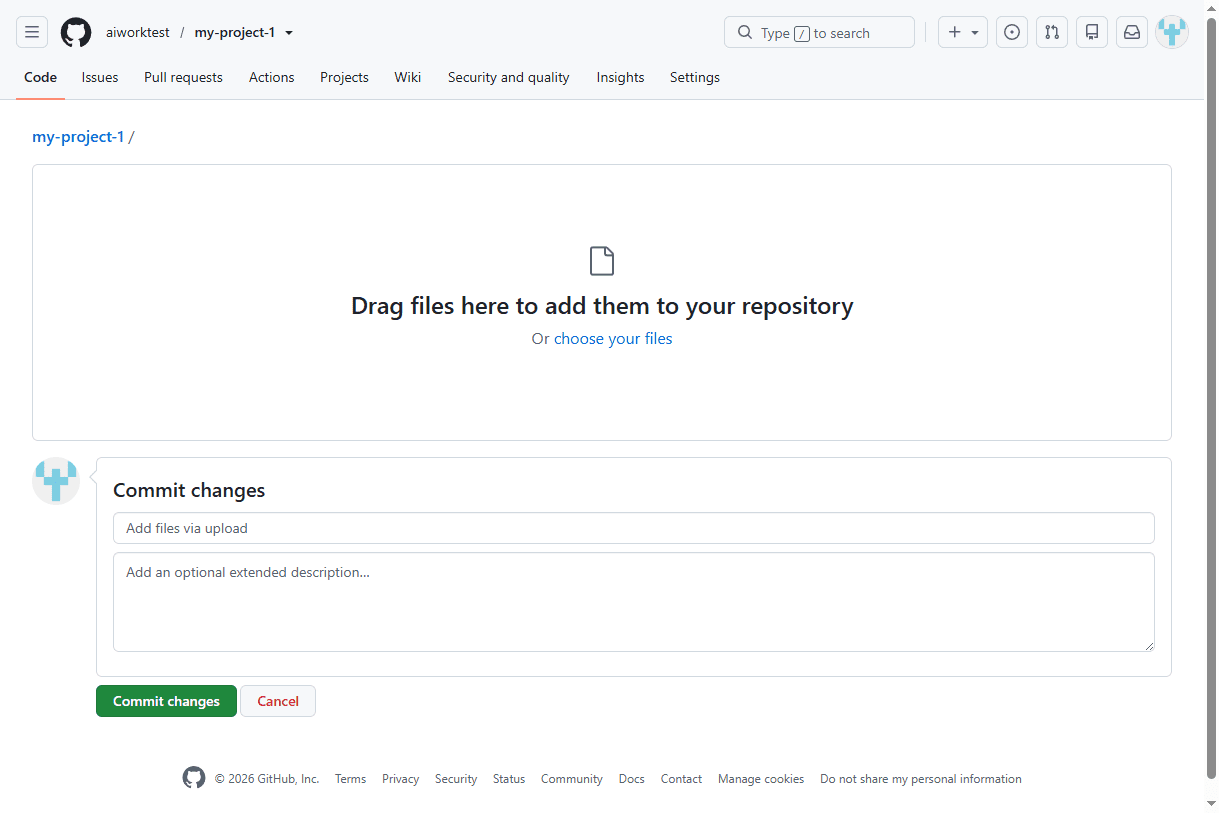Viewport: 1219px width, 813px height.
Task: Click the choose your files link
Action: click(613, 339)
